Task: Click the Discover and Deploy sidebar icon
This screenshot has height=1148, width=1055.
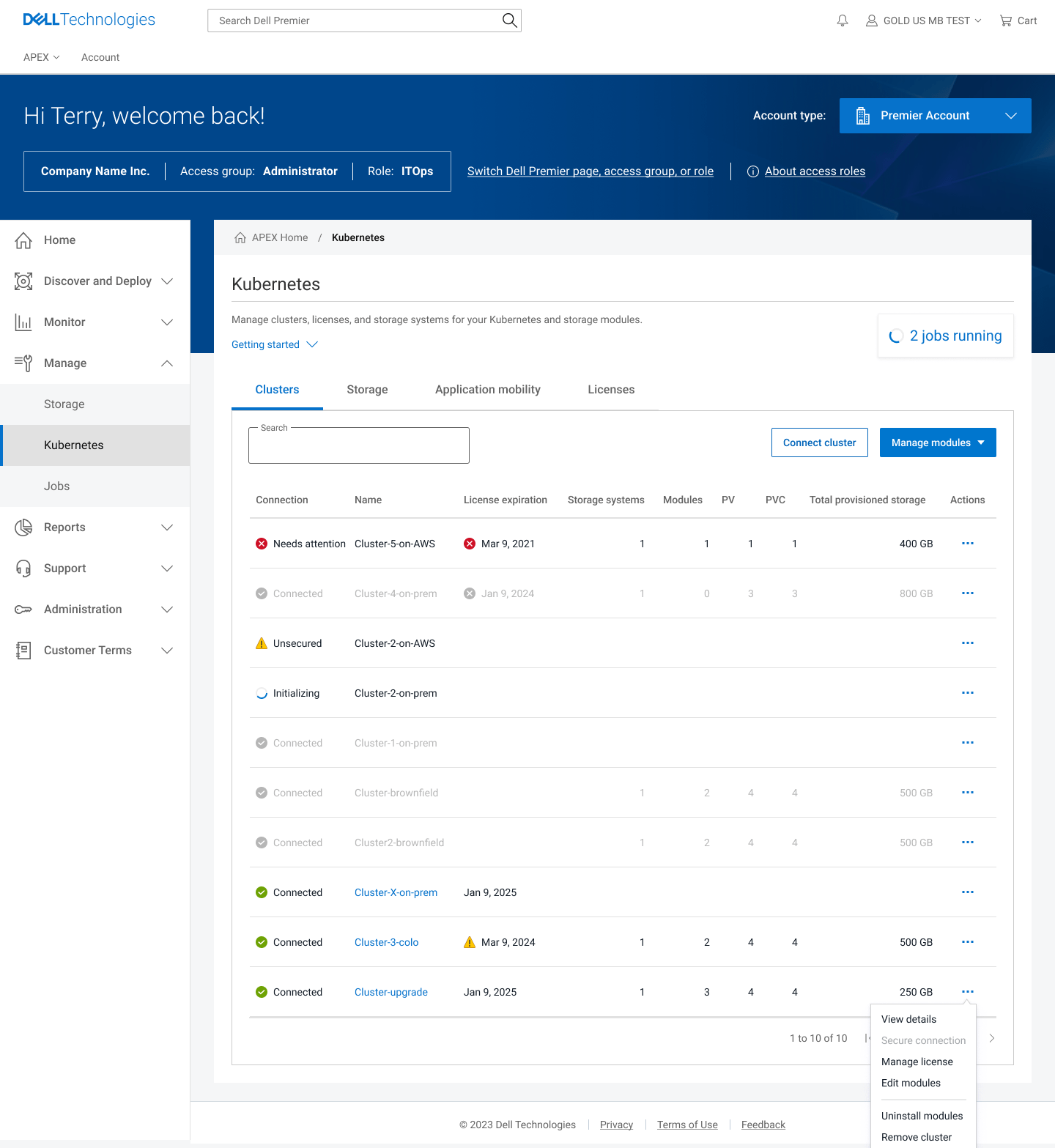Action: click(x=23, y=281)
